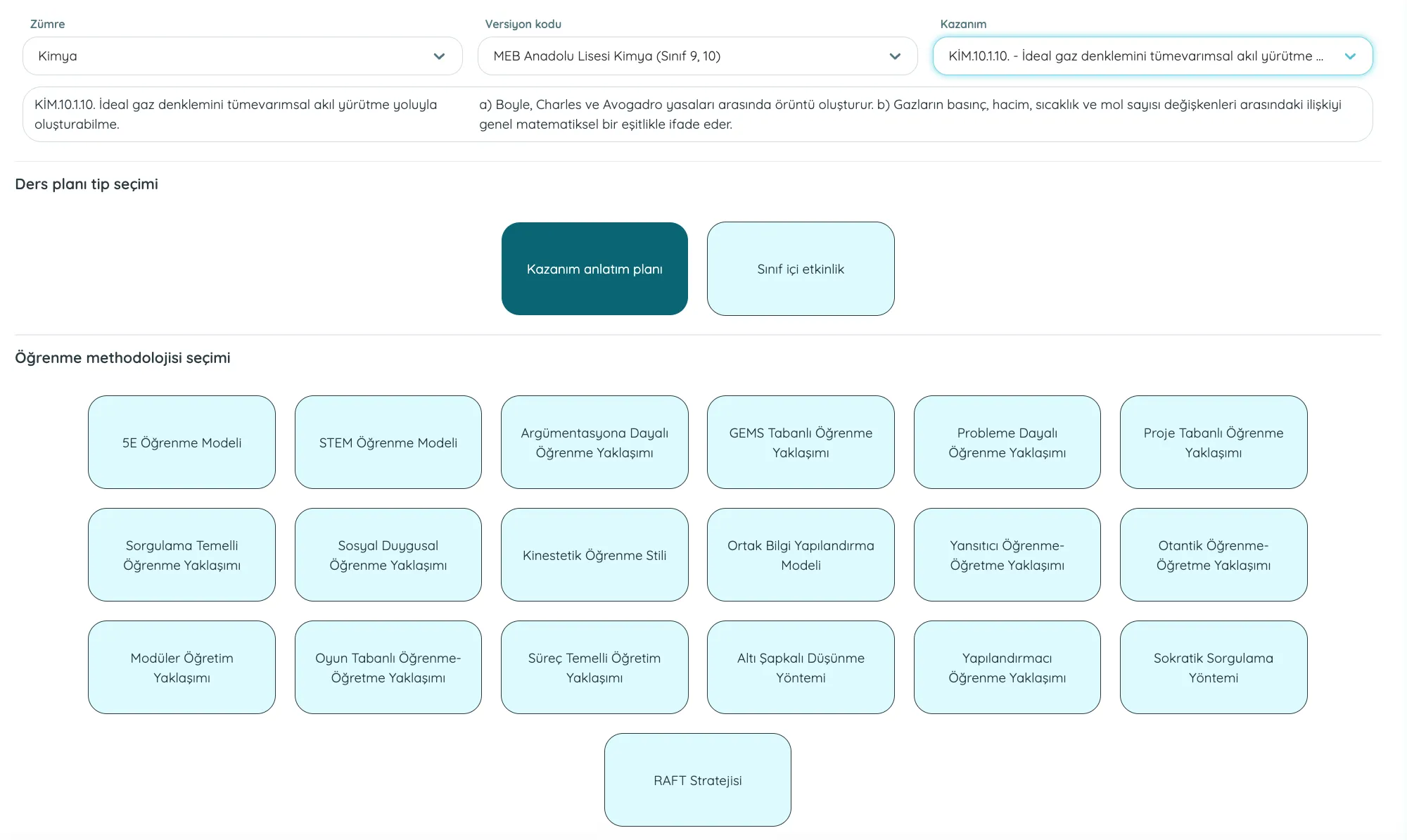Select 5E Öğrenme Modeli
The image size is (1407, 840).
coord(182,443)
